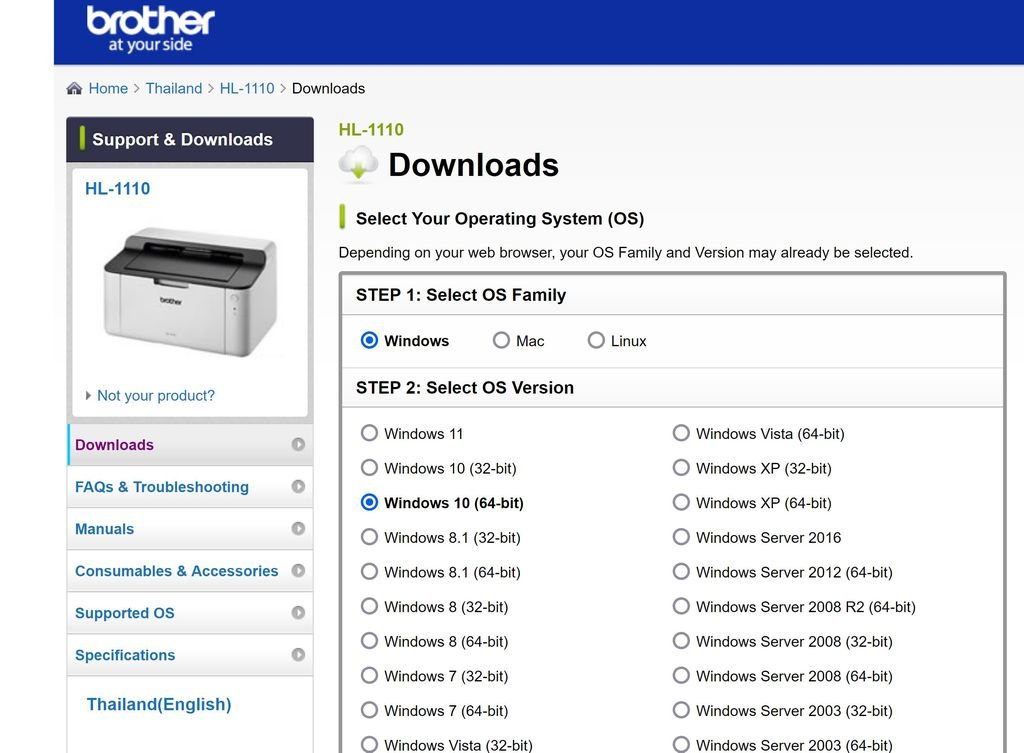Open the Home breadcrumb link
The image size is (1024, 753).
[108, 88]
